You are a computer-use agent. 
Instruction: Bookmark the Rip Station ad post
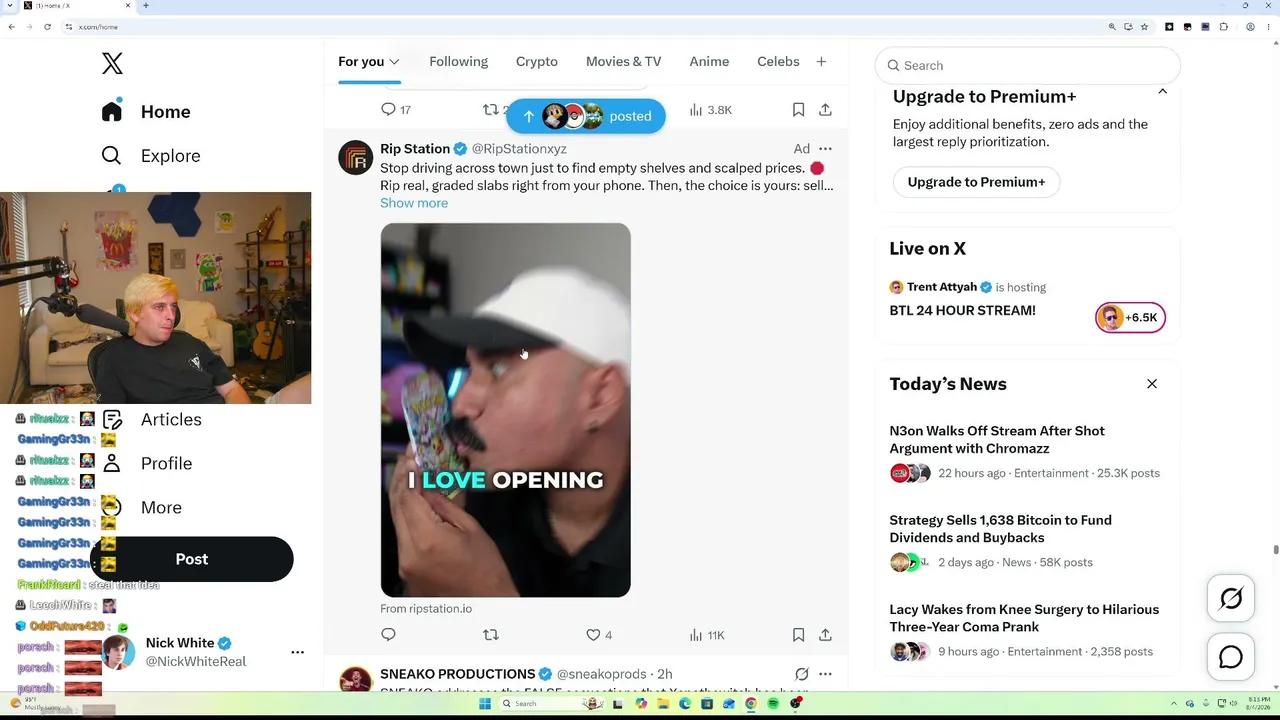pos(798,635)
